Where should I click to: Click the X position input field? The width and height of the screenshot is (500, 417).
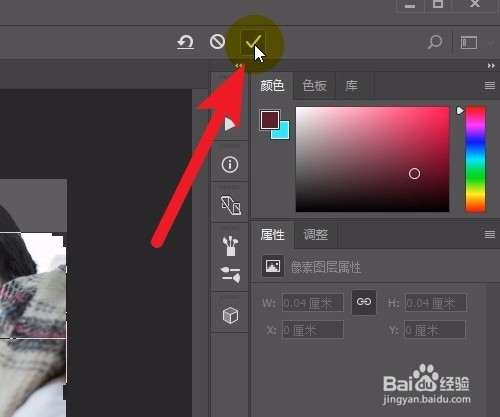tap(313, 330)
